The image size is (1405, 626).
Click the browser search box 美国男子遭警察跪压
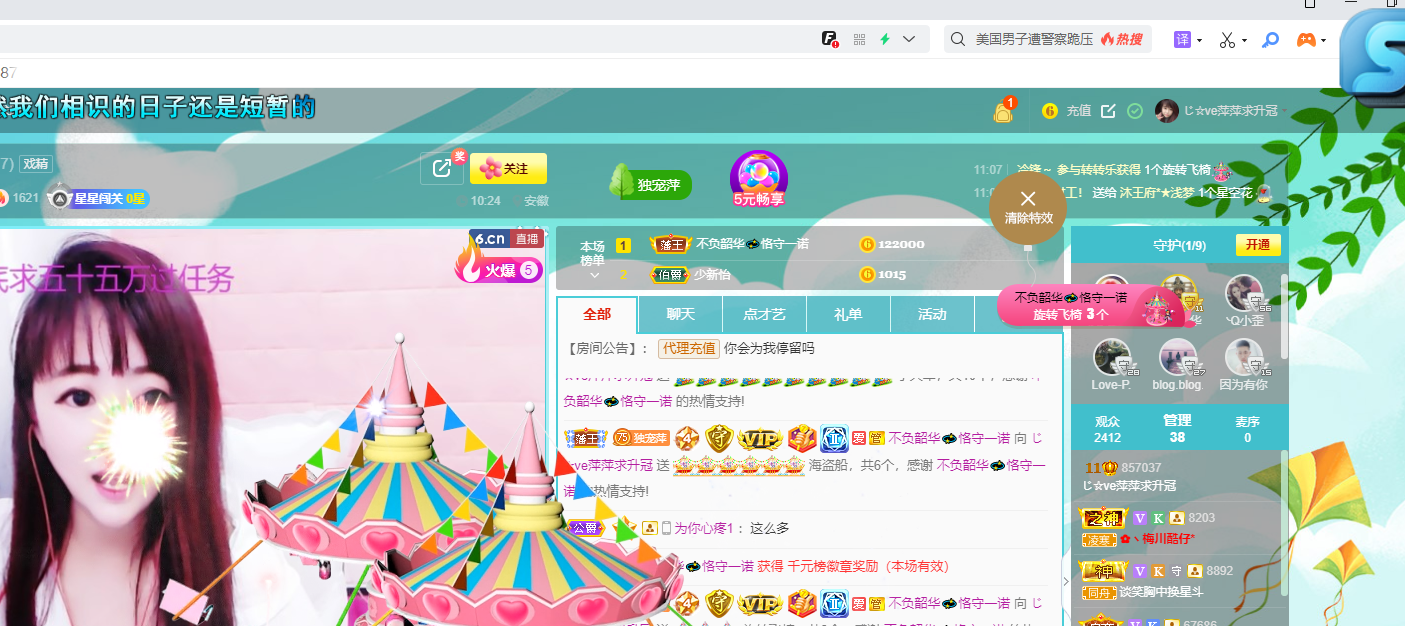1034,39
